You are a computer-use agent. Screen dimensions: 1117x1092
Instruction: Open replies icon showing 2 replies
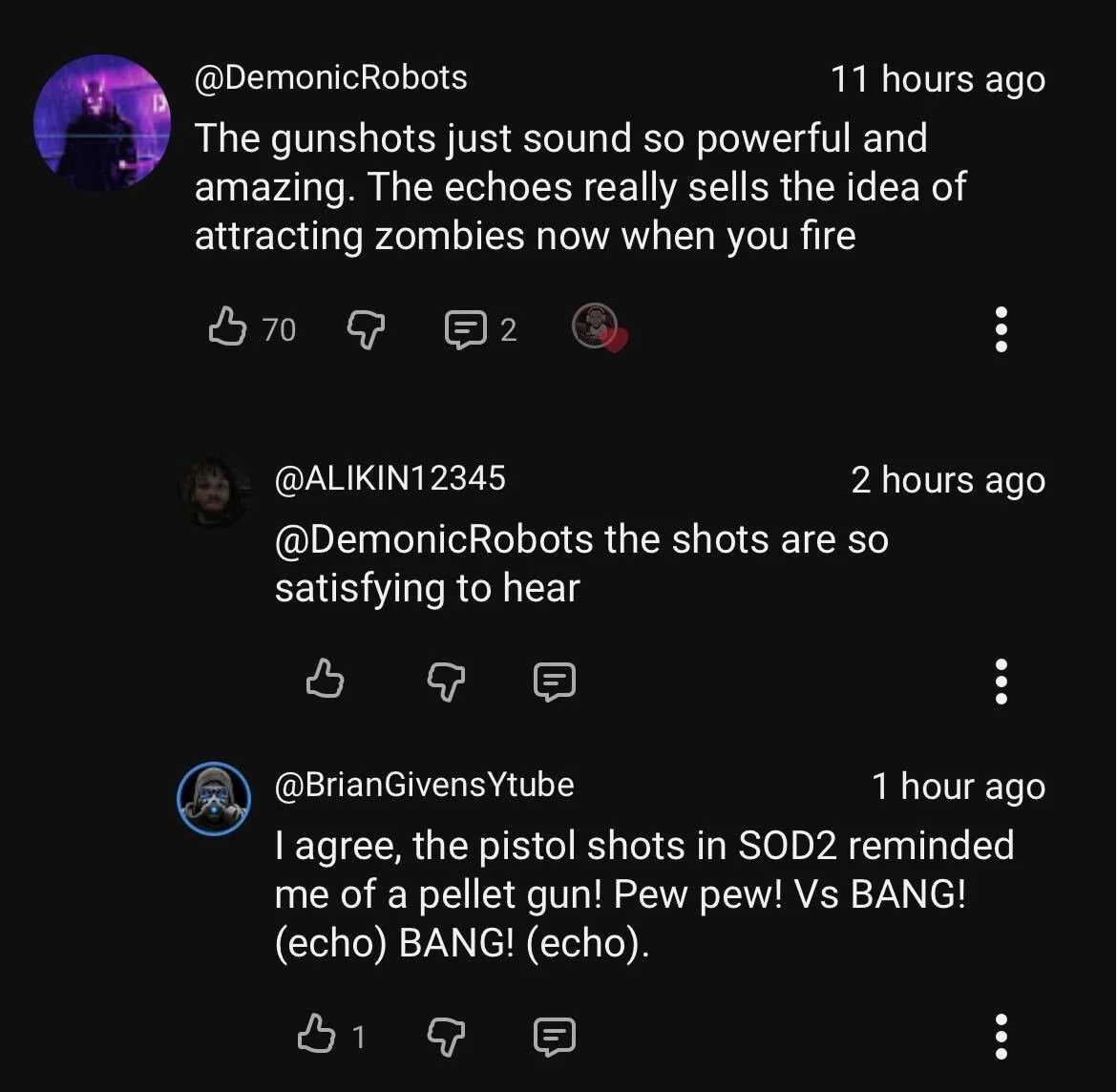tap(466, 330)
